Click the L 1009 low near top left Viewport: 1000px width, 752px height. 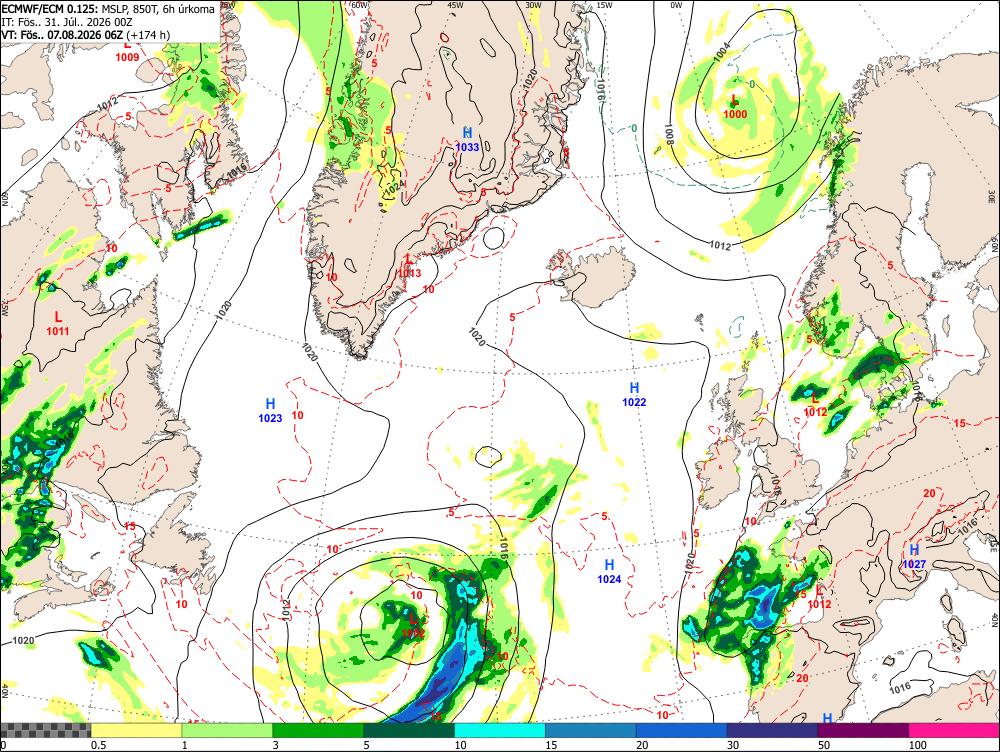tap(128, 51)
